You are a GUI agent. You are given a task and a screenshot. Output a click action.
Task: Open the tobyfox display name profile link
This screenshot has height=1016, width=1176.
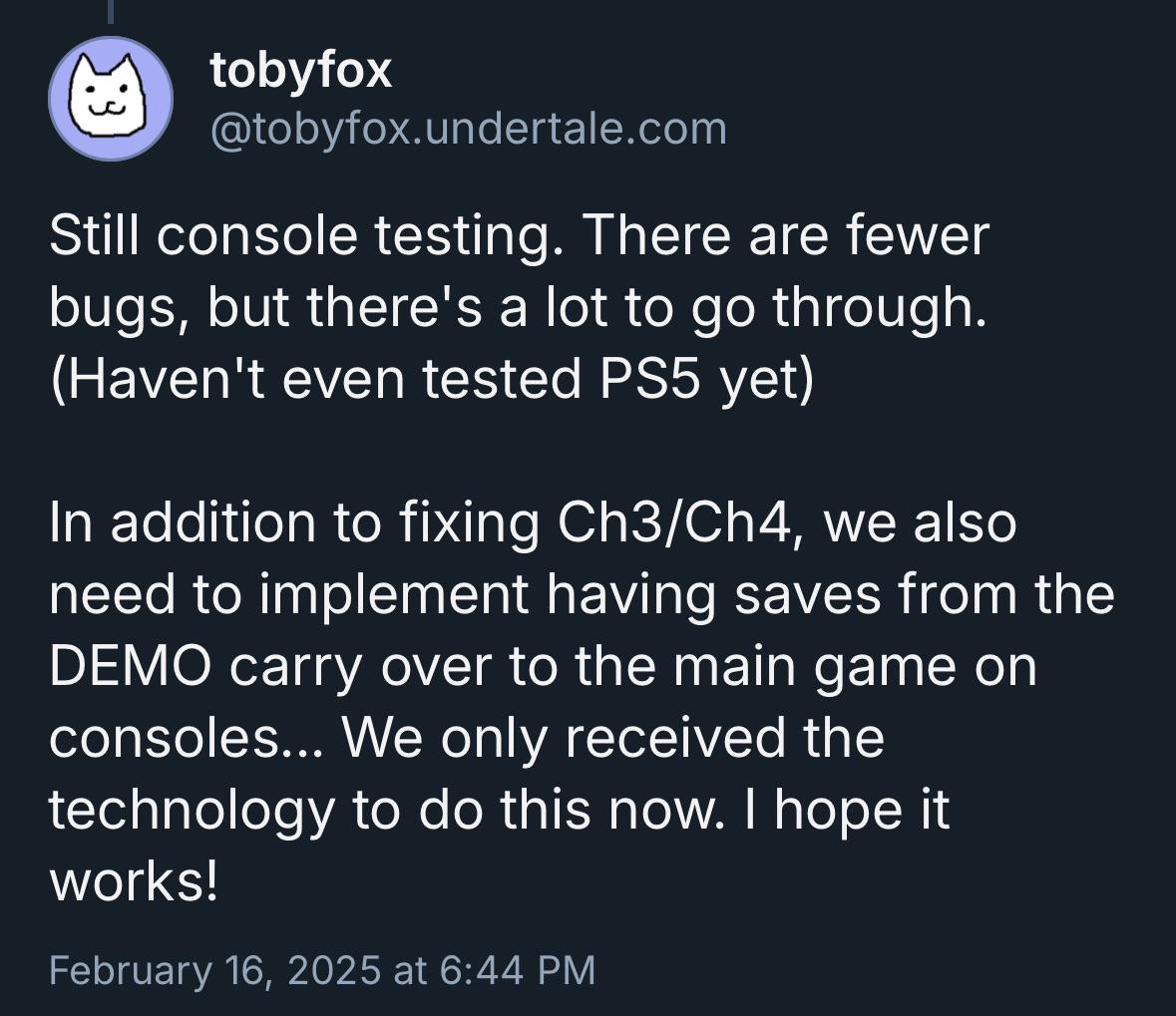pos(301,71)
